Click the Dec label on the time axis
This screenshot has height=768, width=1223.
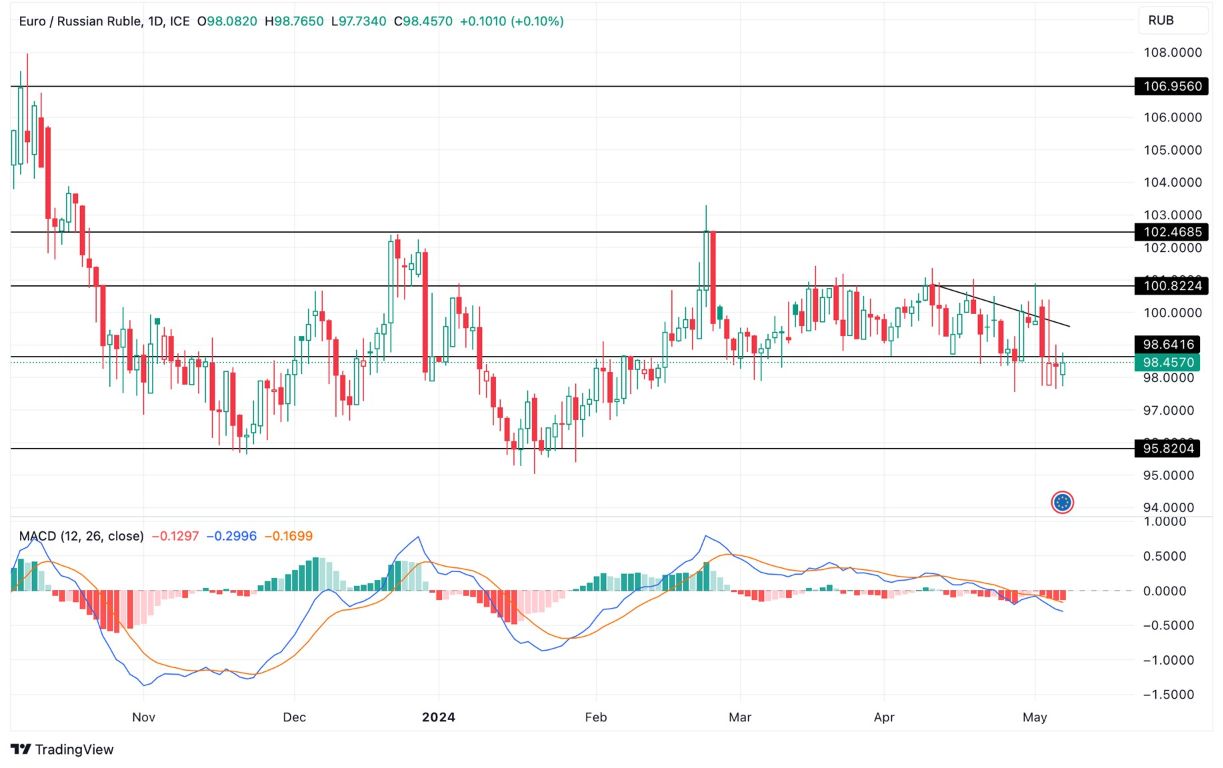[x=294, y=717]
